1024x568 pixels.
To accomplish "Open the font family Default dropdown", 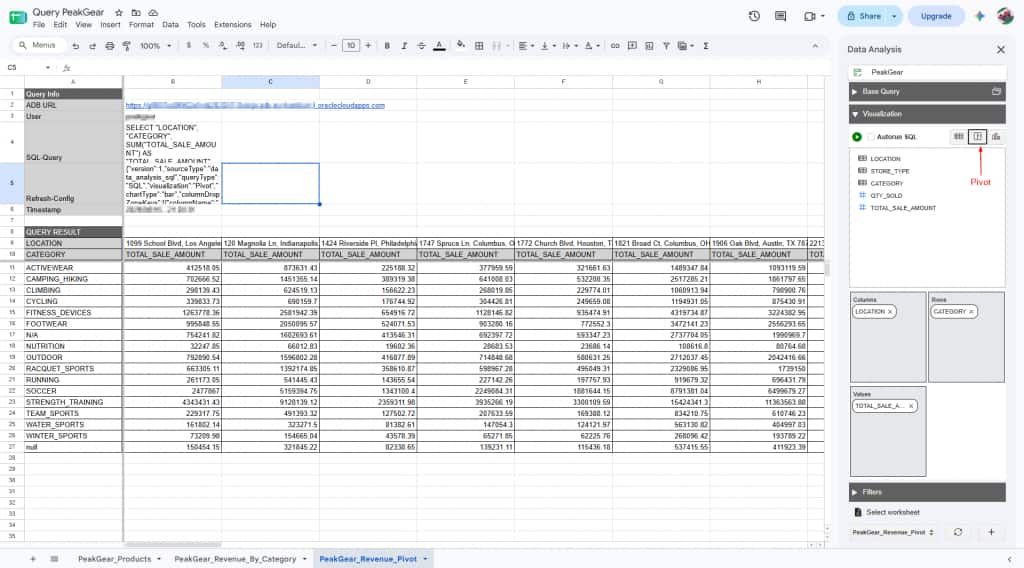I will (x=296, y=46).
